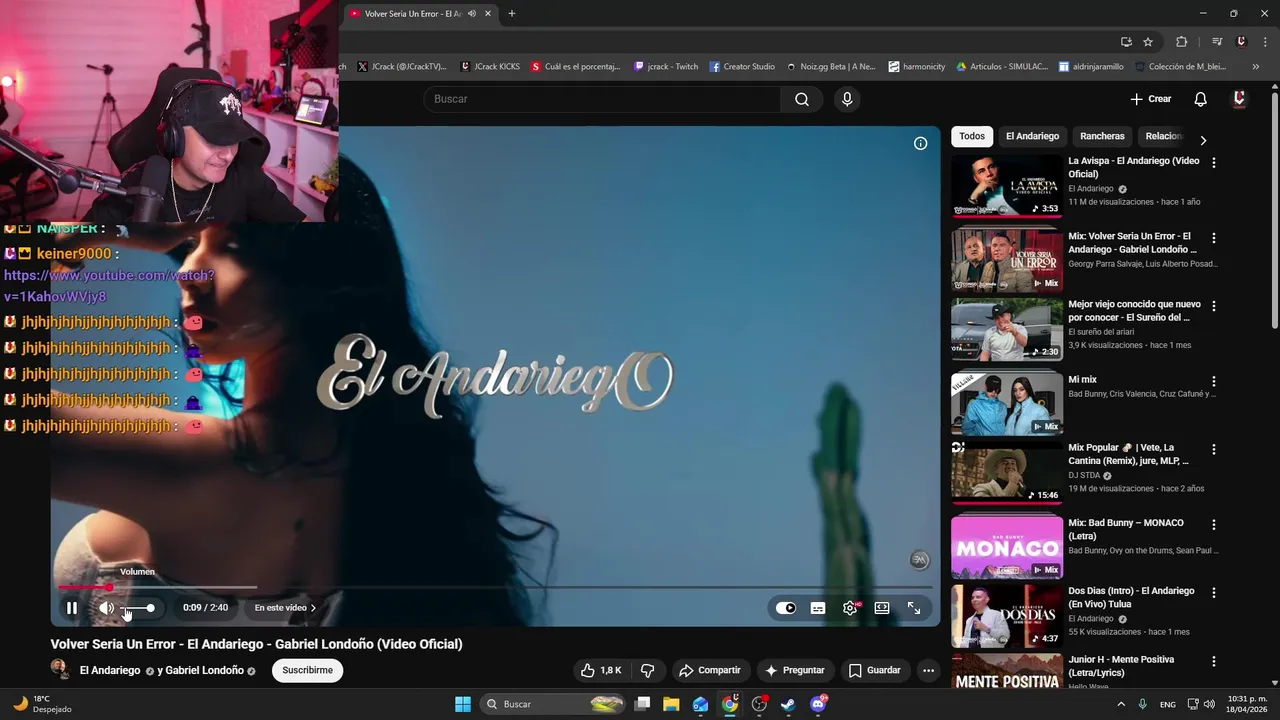Open Chrome media controls icon

coord(1217,42)
